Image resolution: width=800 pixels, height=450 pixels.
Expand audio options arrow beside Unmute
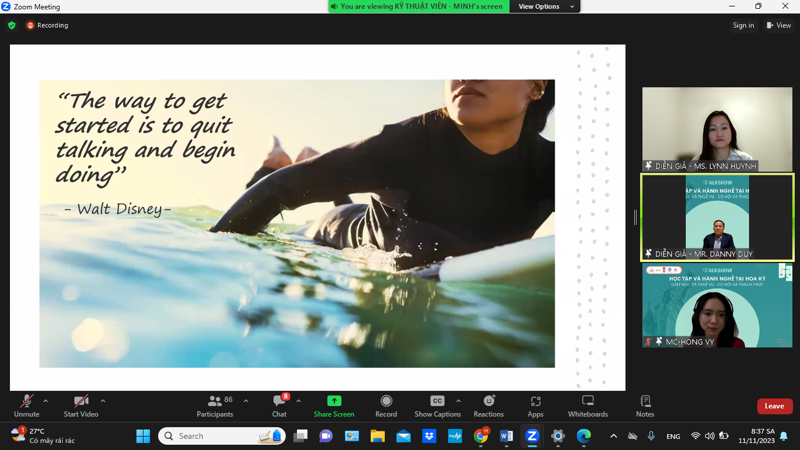click(45, 401)
